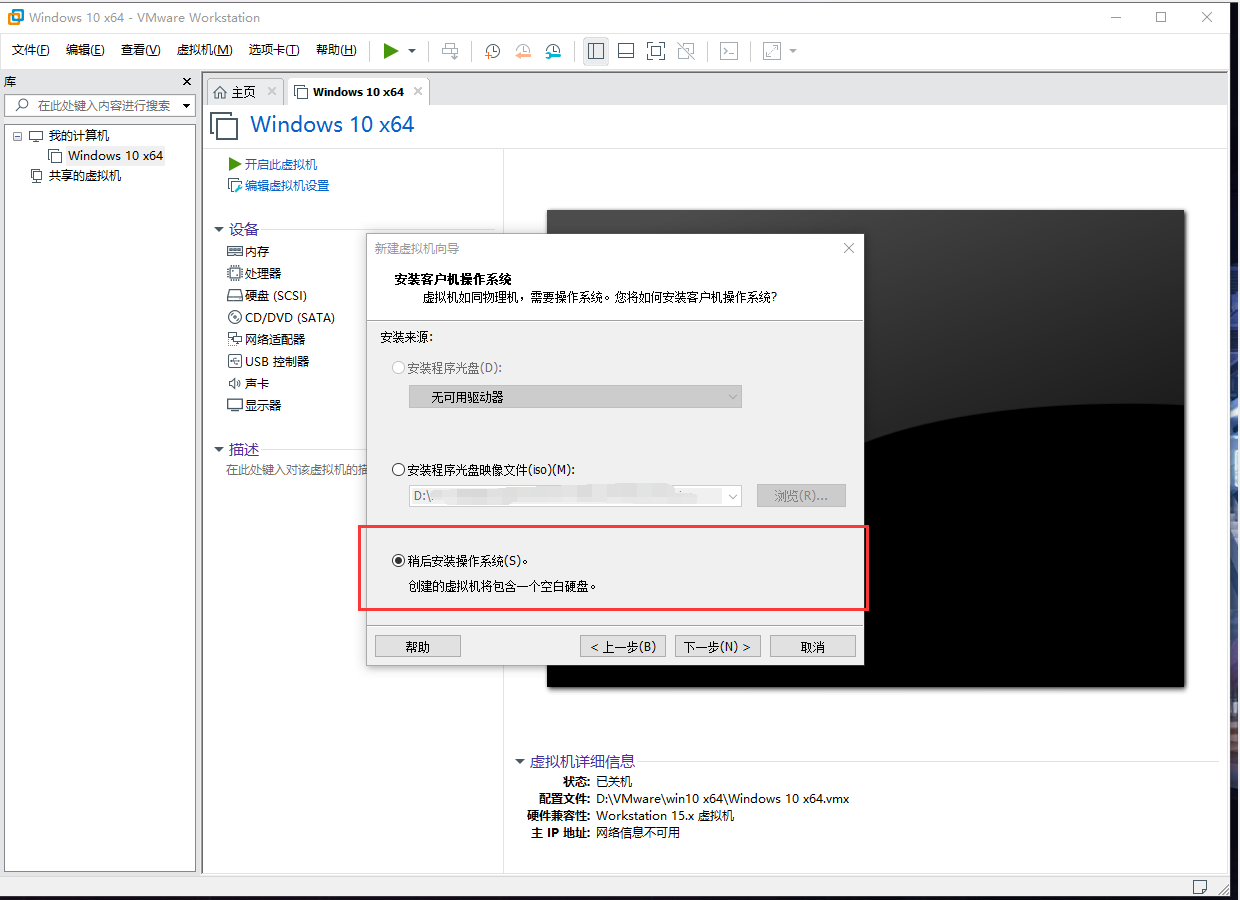Image resolution: width=1240 pixels, height=900 pixels.
Task: Click the 配置文件 path D:\VMware\win10 x64 text
Action: (x=723, y=799)
